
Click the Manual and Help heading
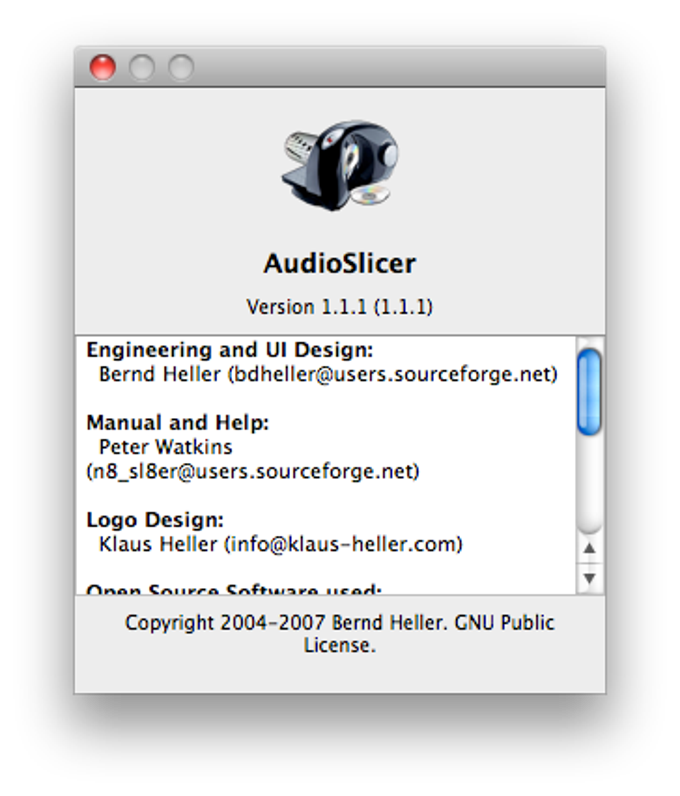tap(178, 422)
